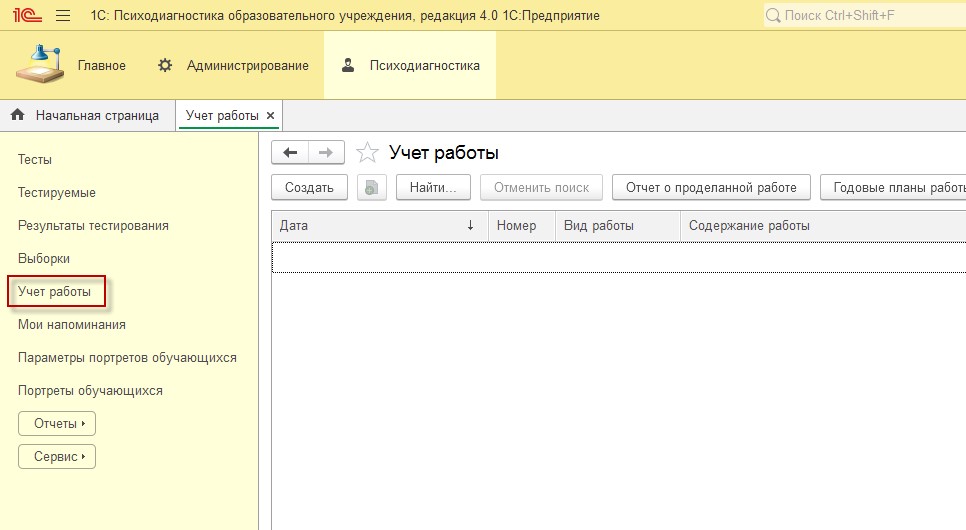
Task: Click the Поиск Ctrl+Shift+F field
Action: click(x=865, y=15)
